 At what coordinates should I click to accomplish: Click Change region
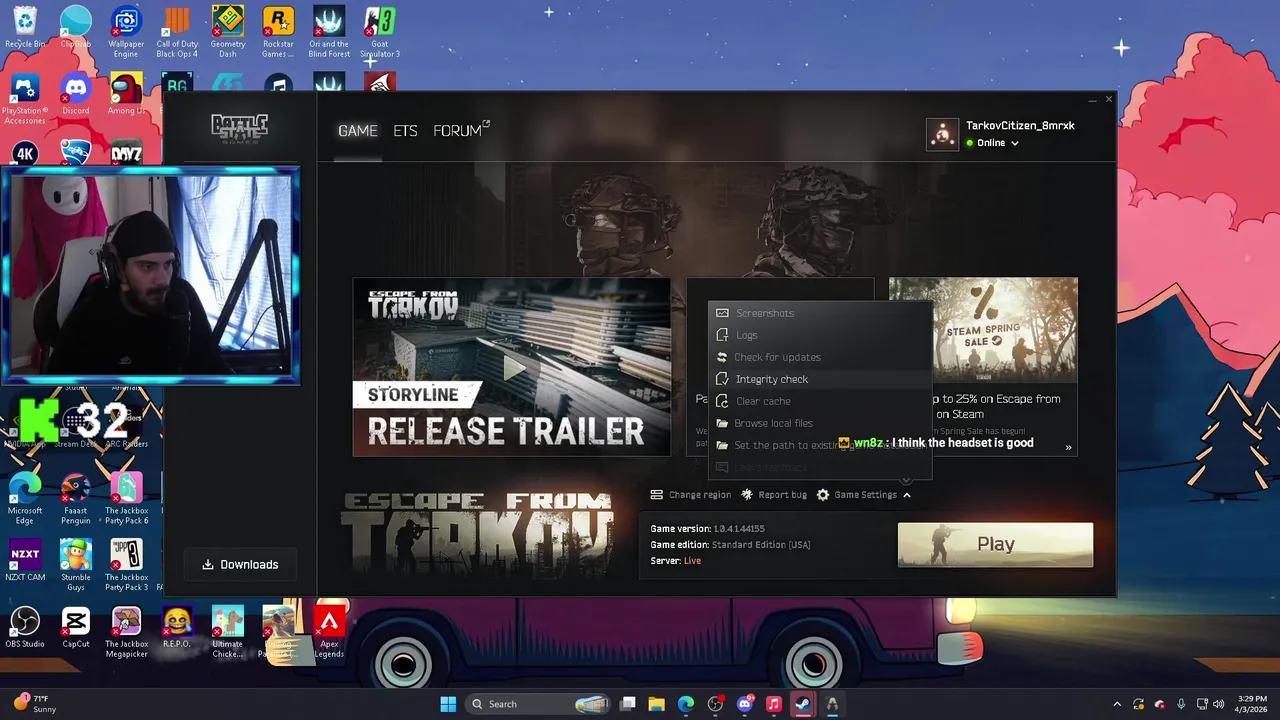tap(691, 495)
